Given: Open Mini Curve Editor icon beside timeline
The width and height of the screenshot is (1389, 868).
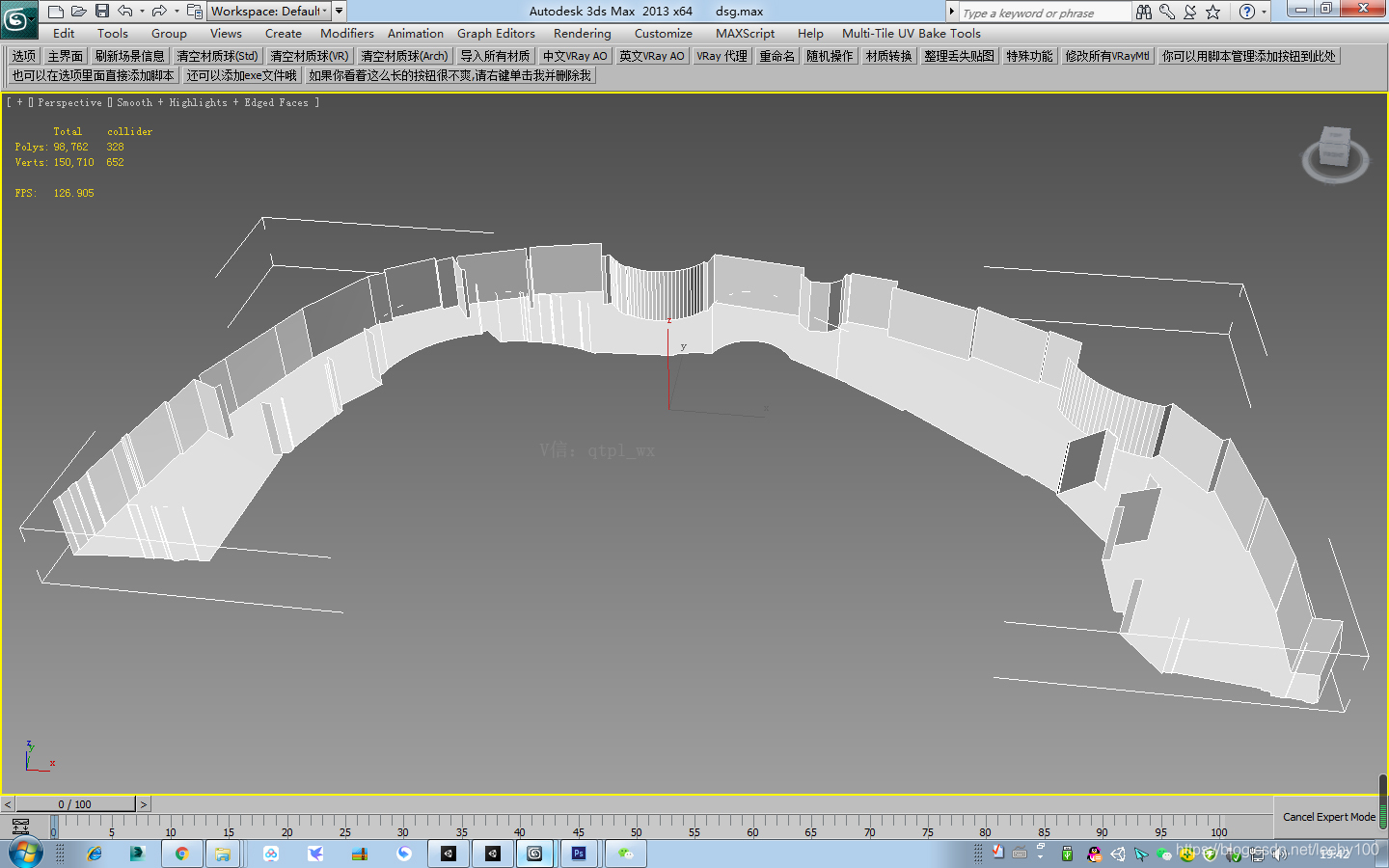Looking at the screenshot, I should 20,827.
